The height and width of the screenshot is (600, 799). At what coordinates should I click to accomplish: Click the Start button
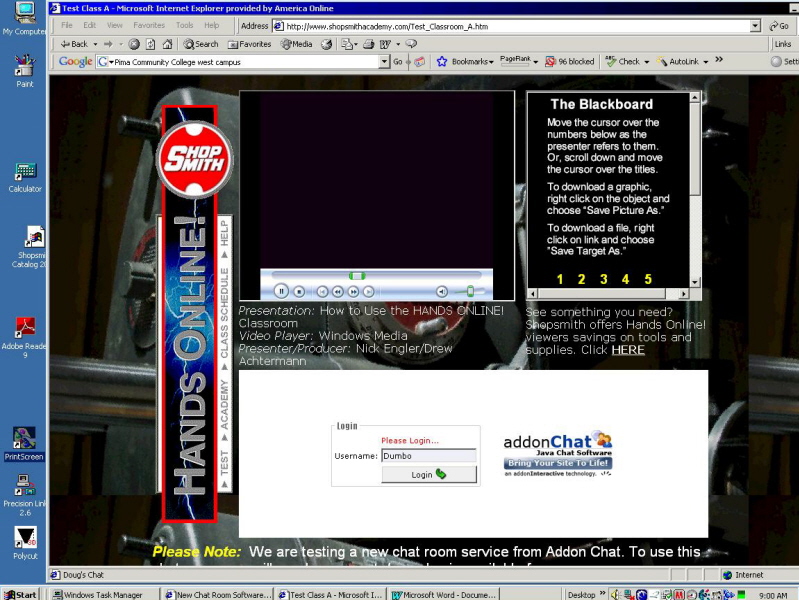[x=20, y=594]
